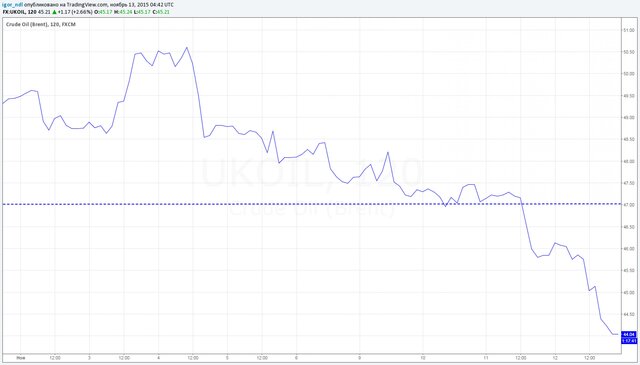Click the day 6 label on time axis
The image size is (640, 365).
click(296, 358)
